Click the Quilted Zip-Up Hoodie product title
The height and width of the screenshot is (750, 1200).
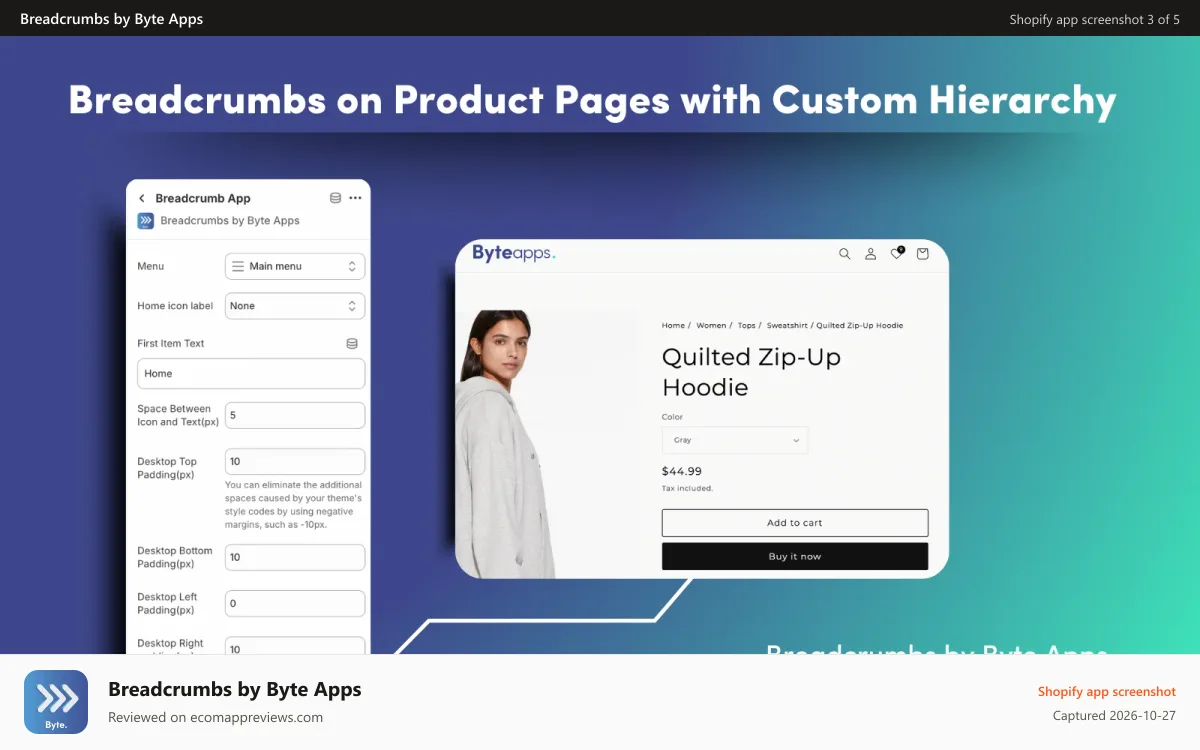(751, 372)
